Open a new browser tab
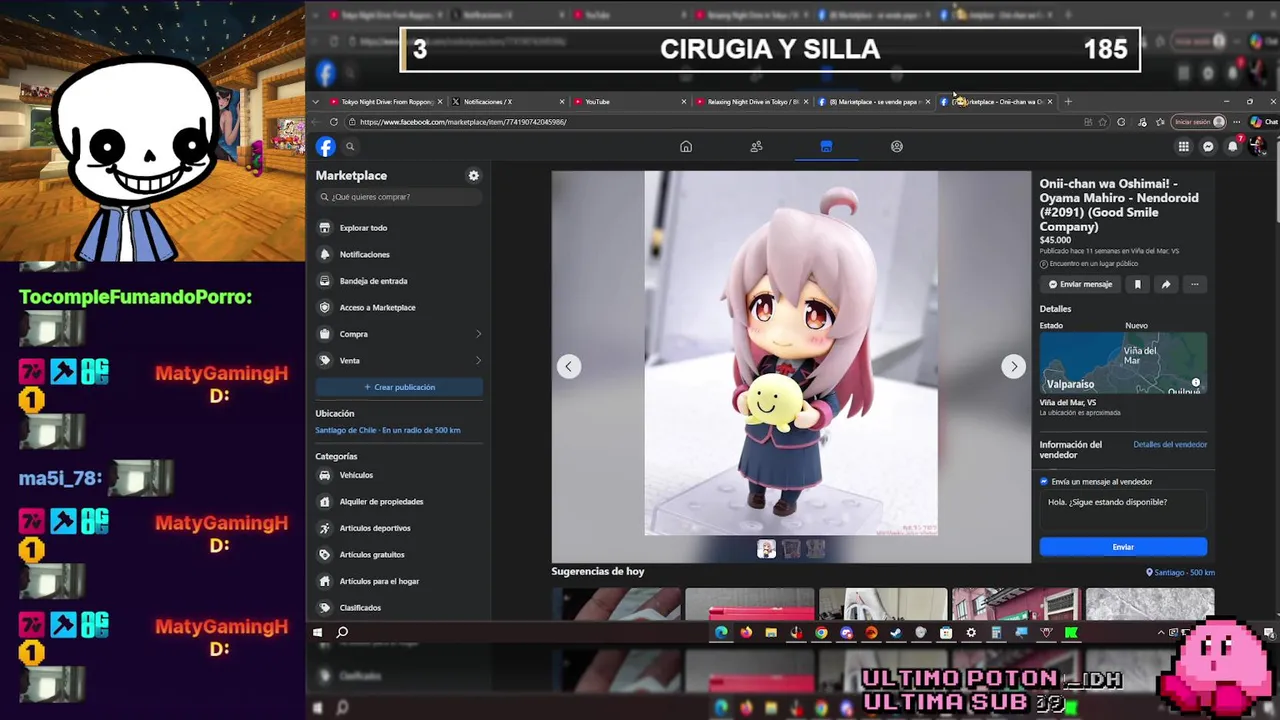 [x=1068, y=102]
